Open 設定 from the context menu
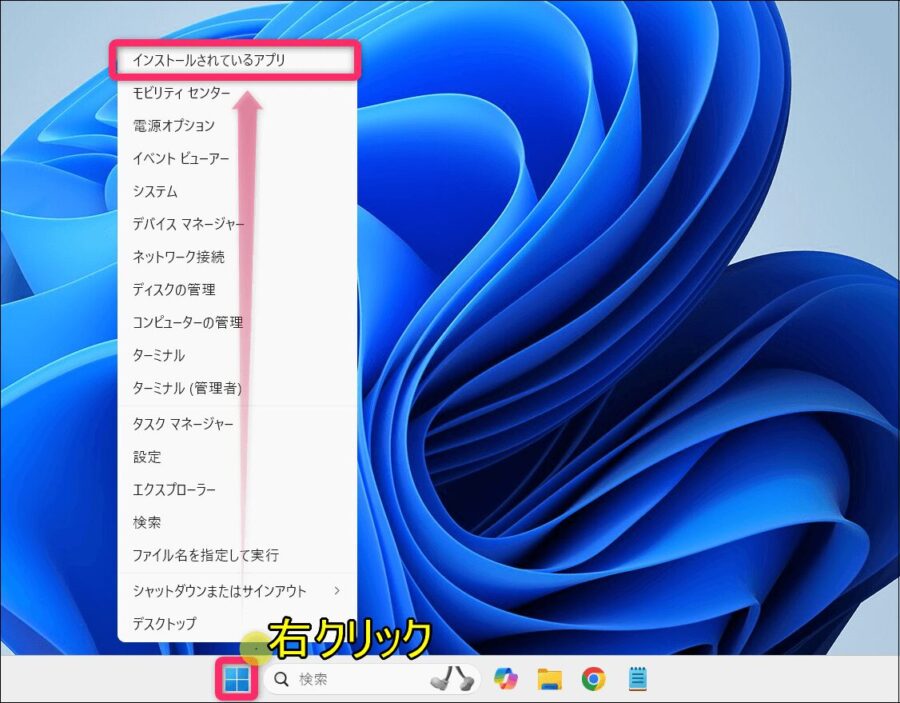 (x=145, y=457)
